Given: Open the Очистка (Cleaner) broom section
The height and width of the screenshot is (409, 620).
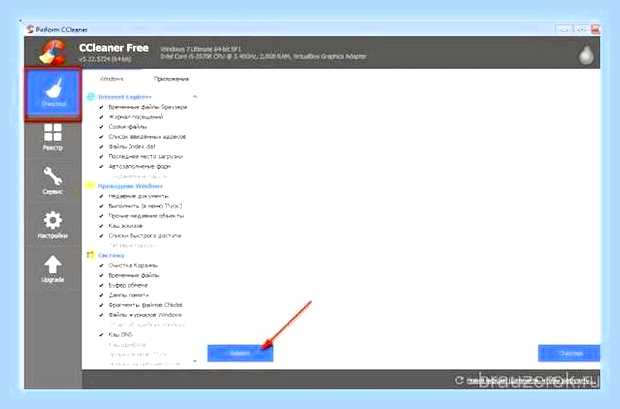Looking at the screenshot, I should pos(53,94).
